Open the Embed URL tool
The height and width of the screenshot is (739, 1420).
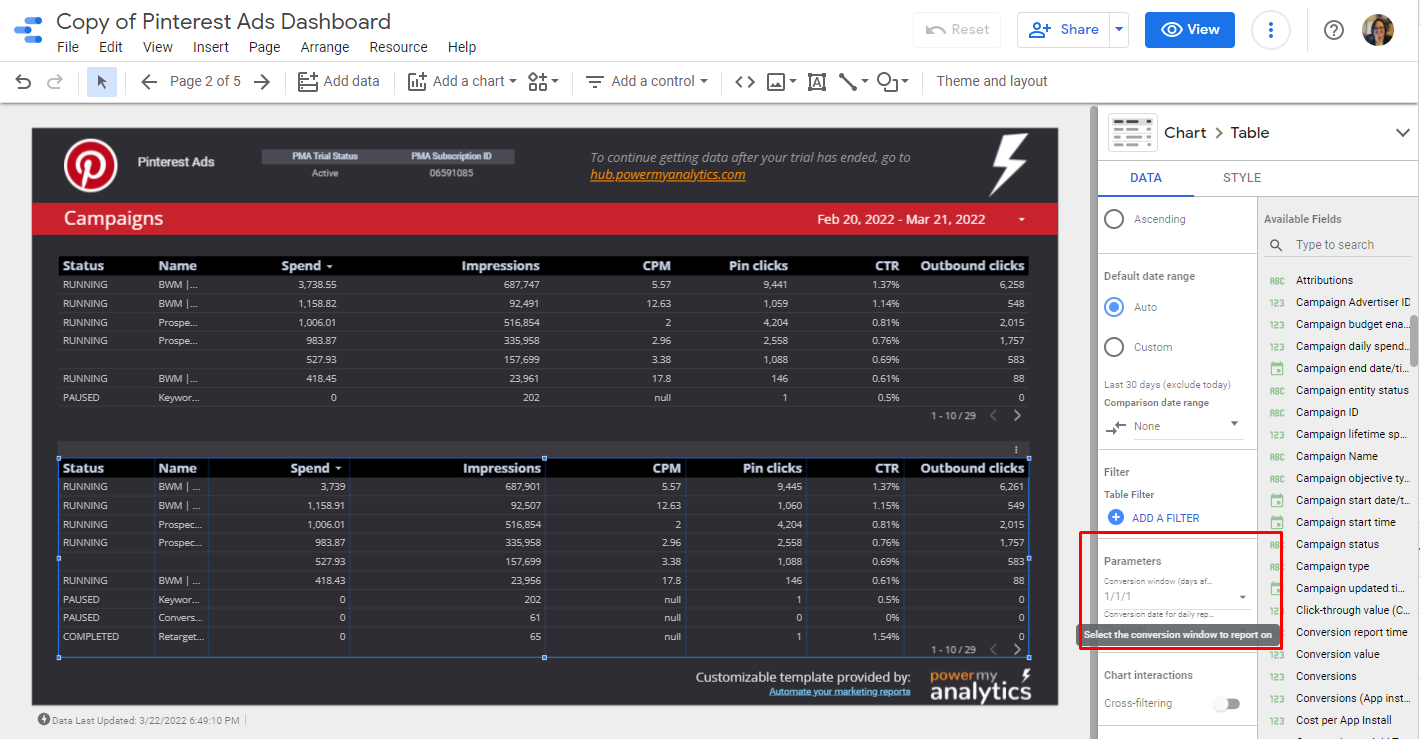(x=744, y=81)
